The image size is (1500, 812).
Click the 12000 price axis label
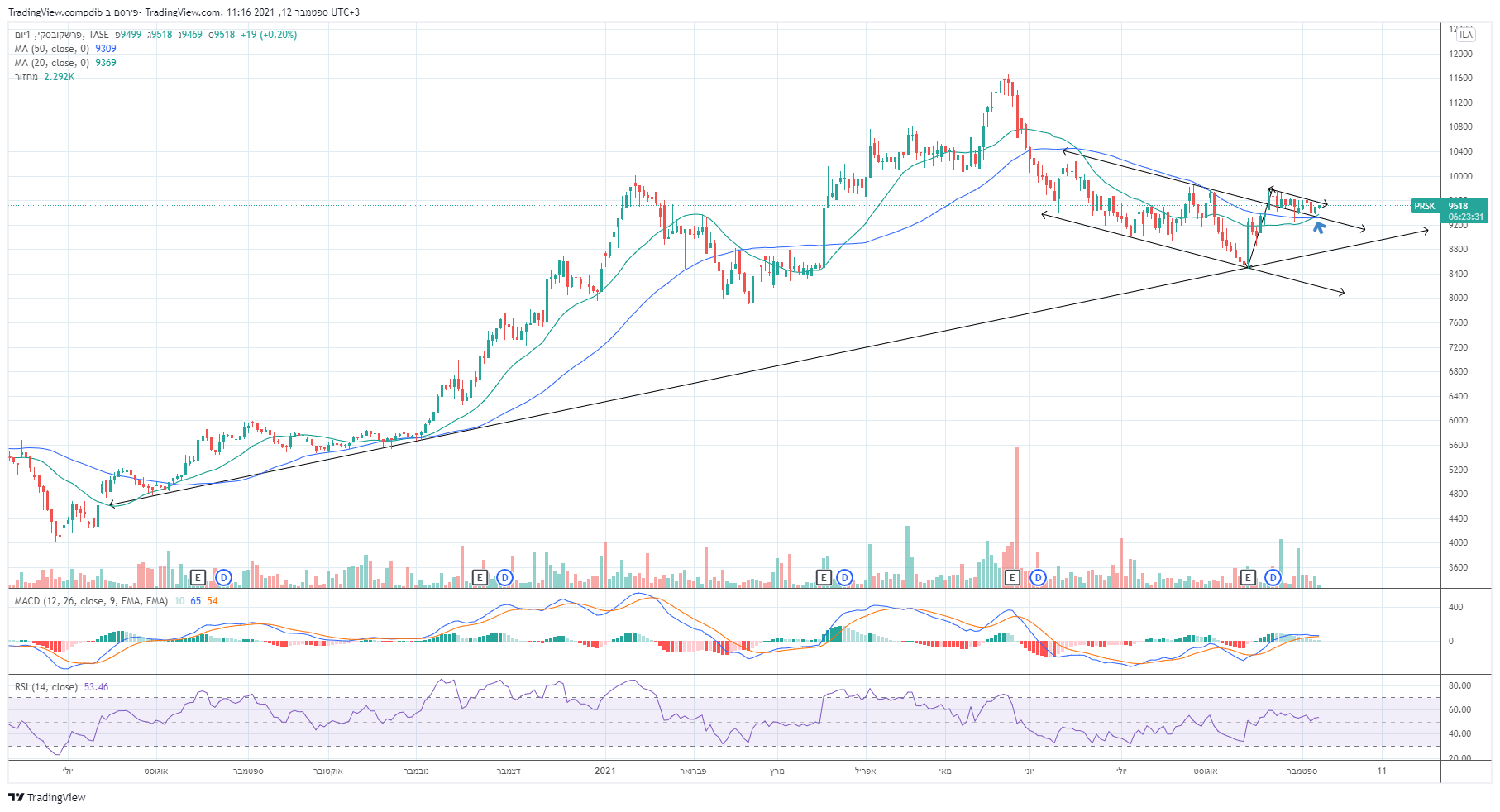tap(1460, 54)
